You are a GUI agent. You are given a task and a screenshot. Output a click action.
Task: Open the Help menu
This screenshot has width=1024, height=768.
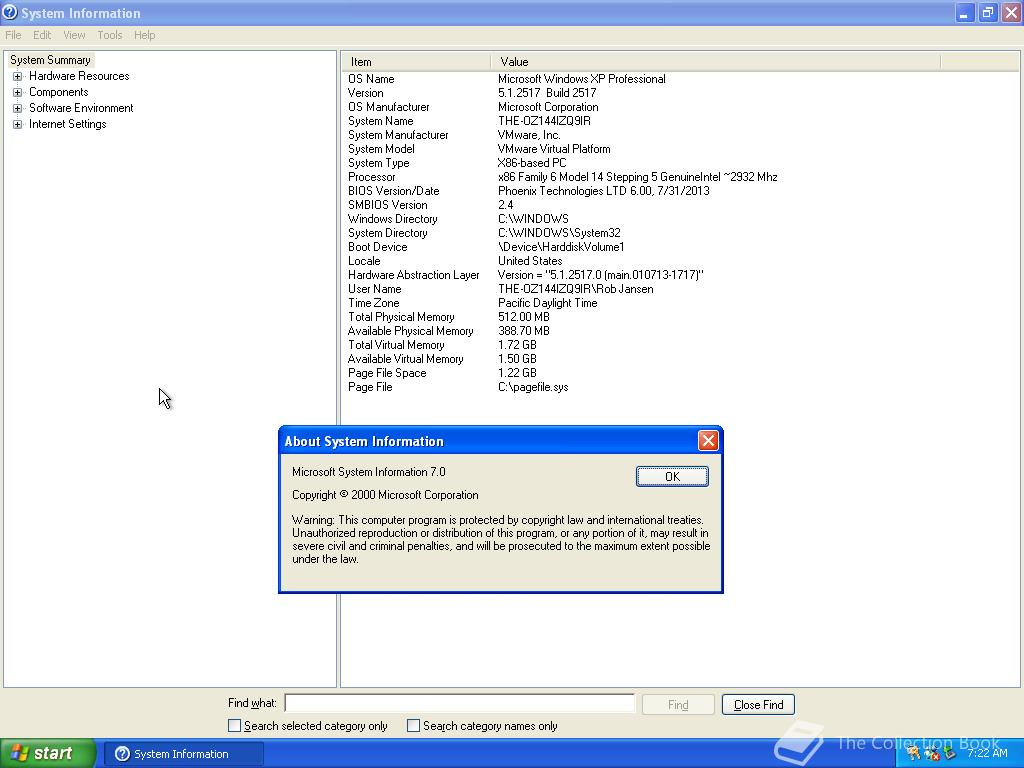point(144,35)
